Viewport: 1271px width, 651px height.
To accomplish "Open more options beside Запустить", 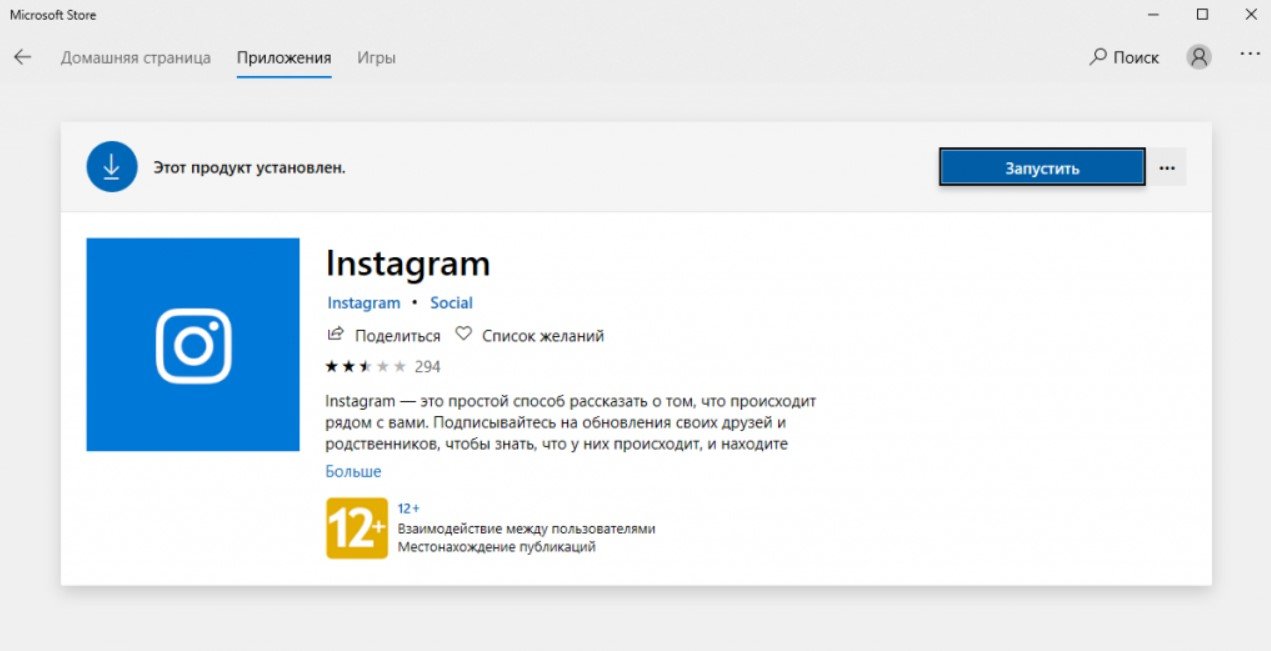I will 1167,168.
